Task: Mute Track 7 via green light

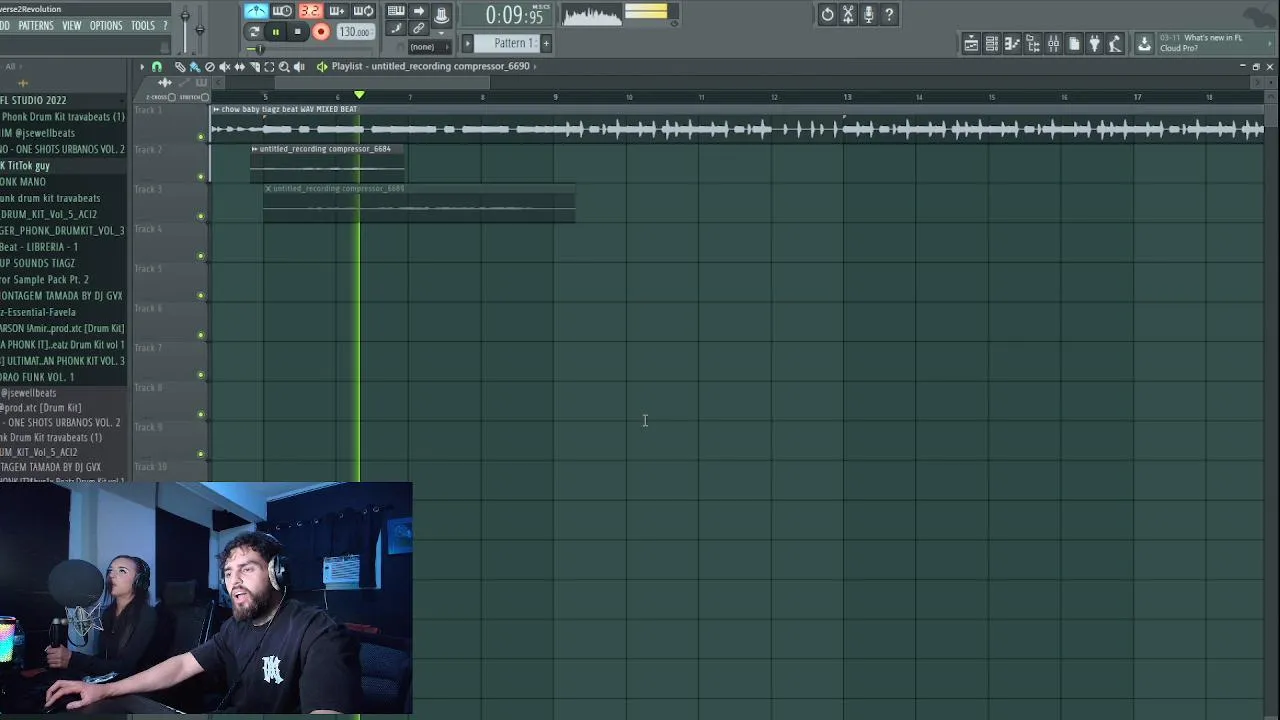Action: (201, 375)
